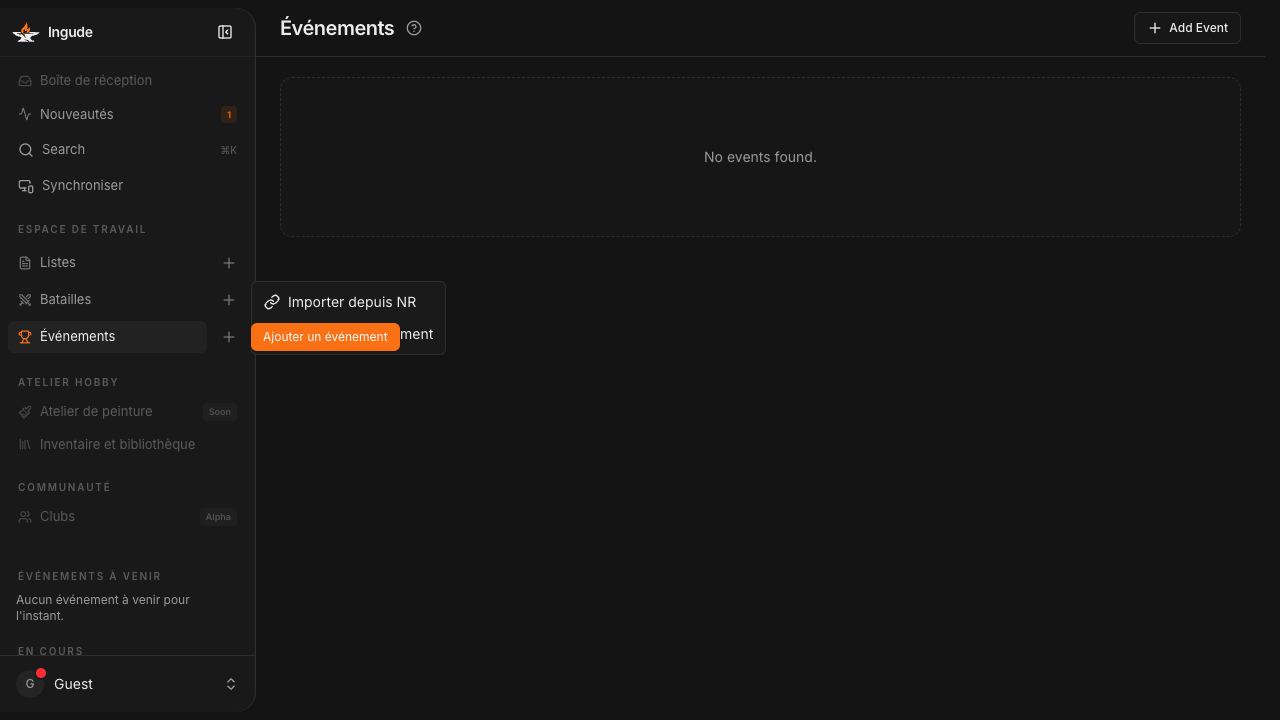Select the Événements sidebar item
The width and height of the screenshot is (1280, 720).
click(107, 337)
